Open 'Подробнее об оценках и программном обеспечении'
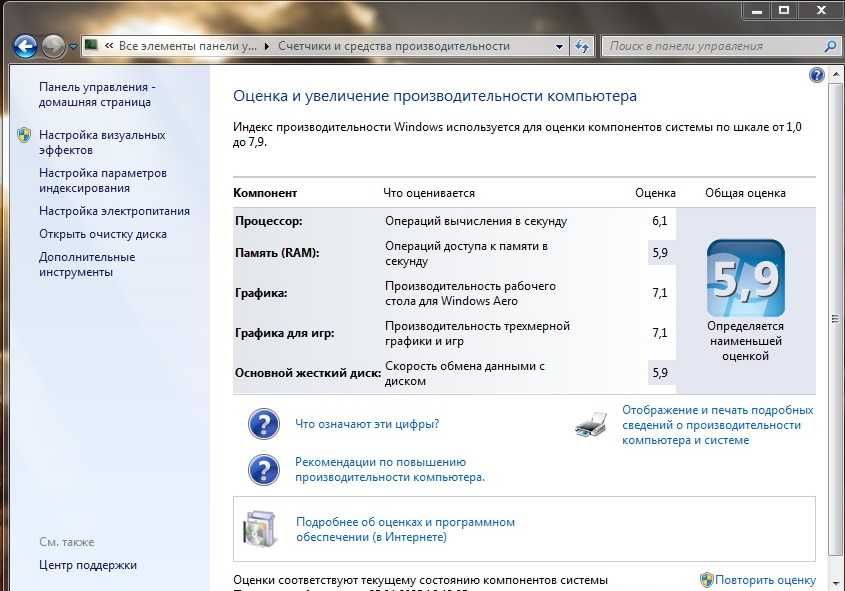 [405, 530]
